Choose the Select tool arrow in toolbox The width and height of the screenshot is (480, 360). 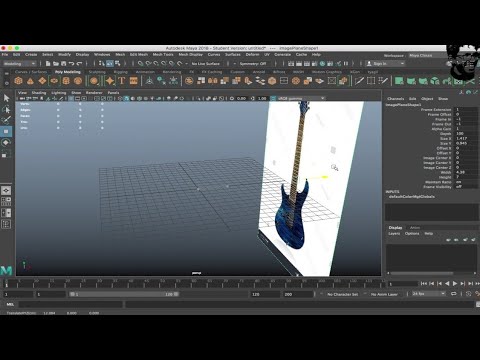click(x=6, y=98)
